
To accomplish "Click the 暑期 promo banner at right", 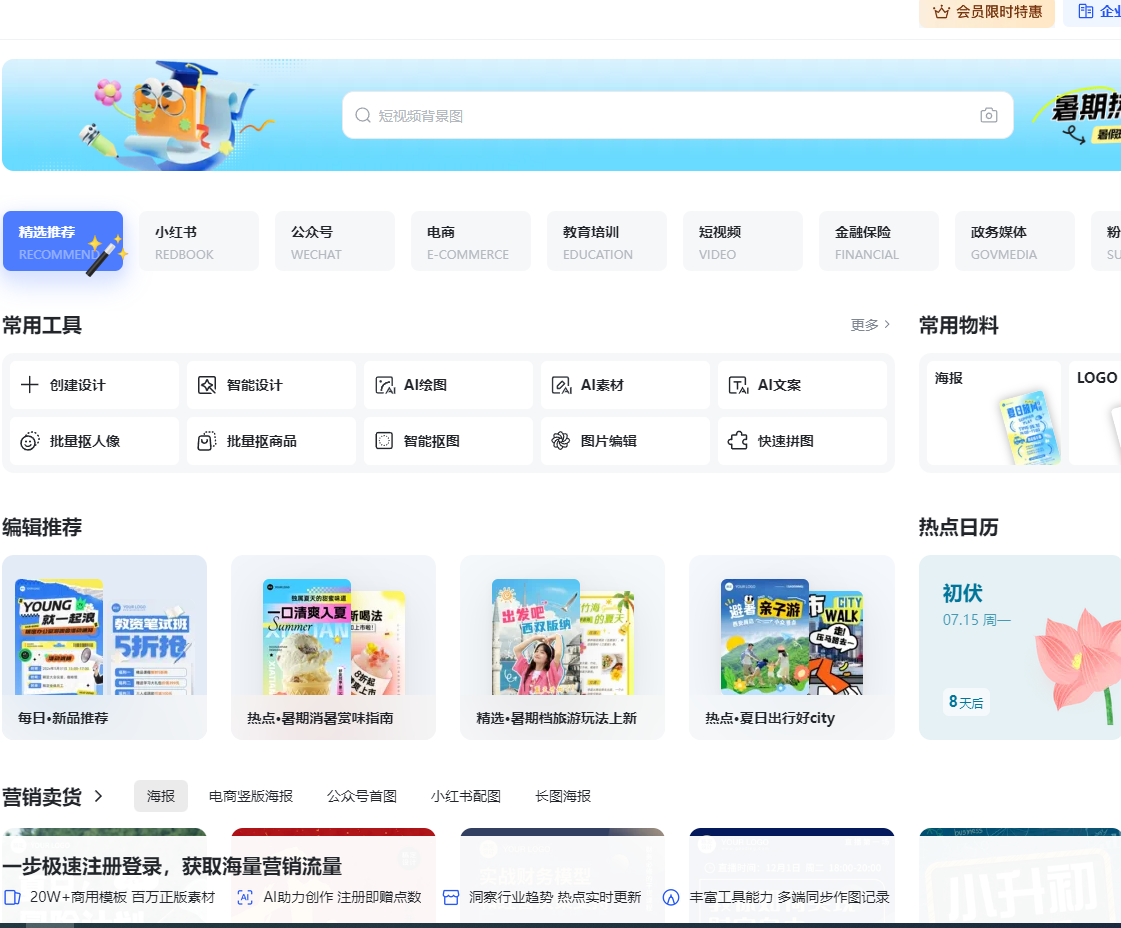I will tap(1077, 117).
